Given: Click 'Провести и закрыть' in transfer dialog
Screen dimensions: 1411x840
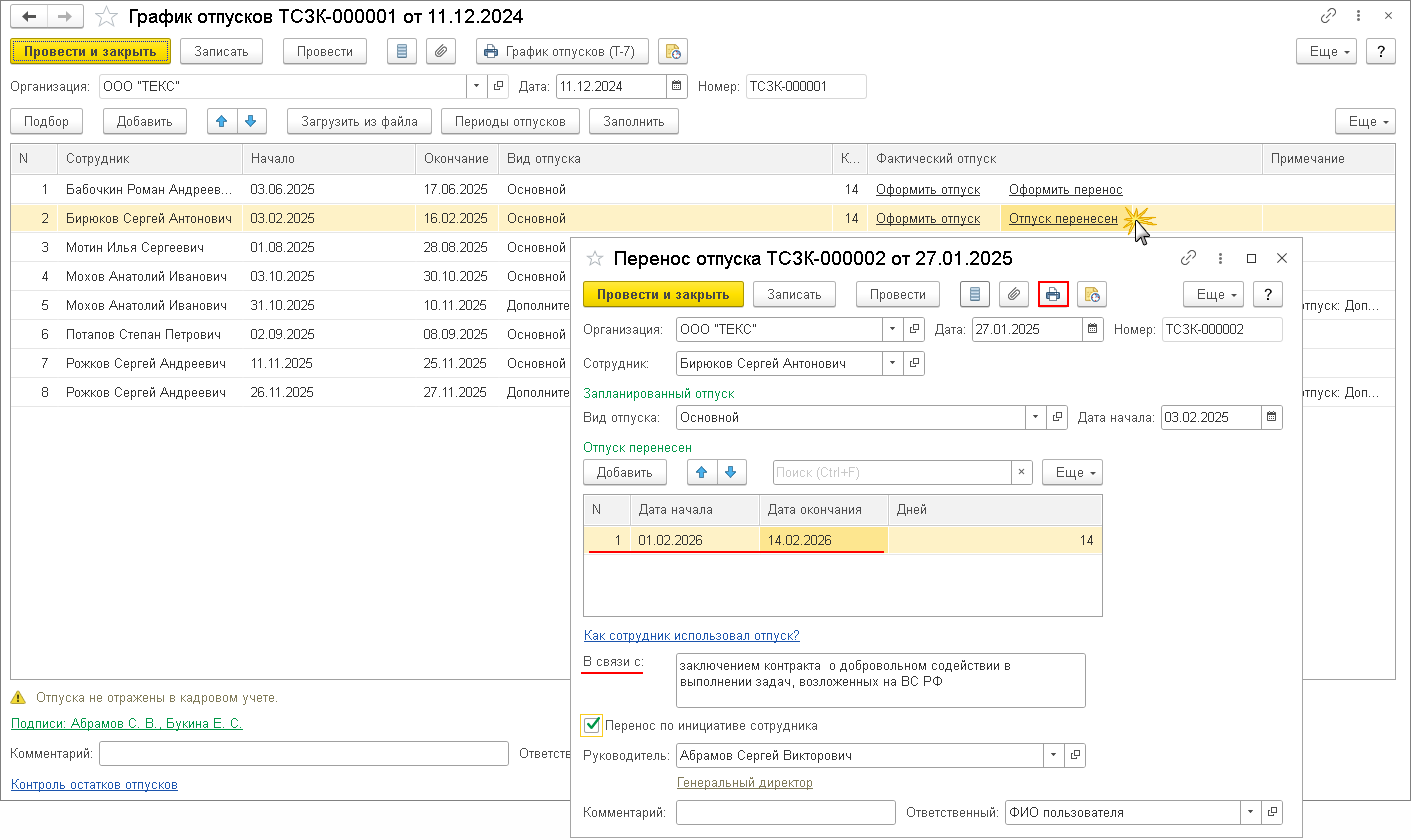Looking at the screenshot, I should click(x=663, y=294).
